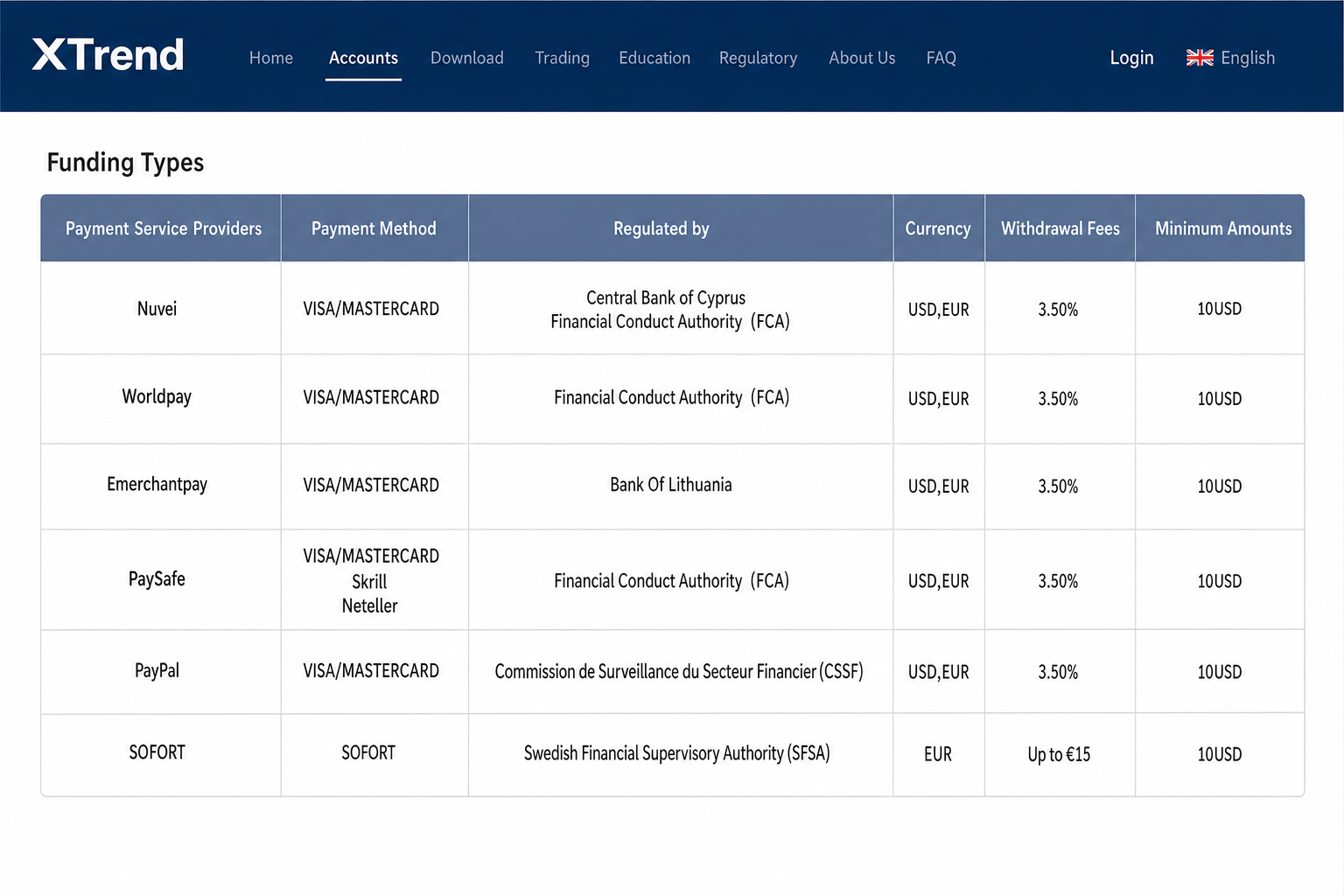
Task: Click the Payment Method column header
Action: [374, 228]
